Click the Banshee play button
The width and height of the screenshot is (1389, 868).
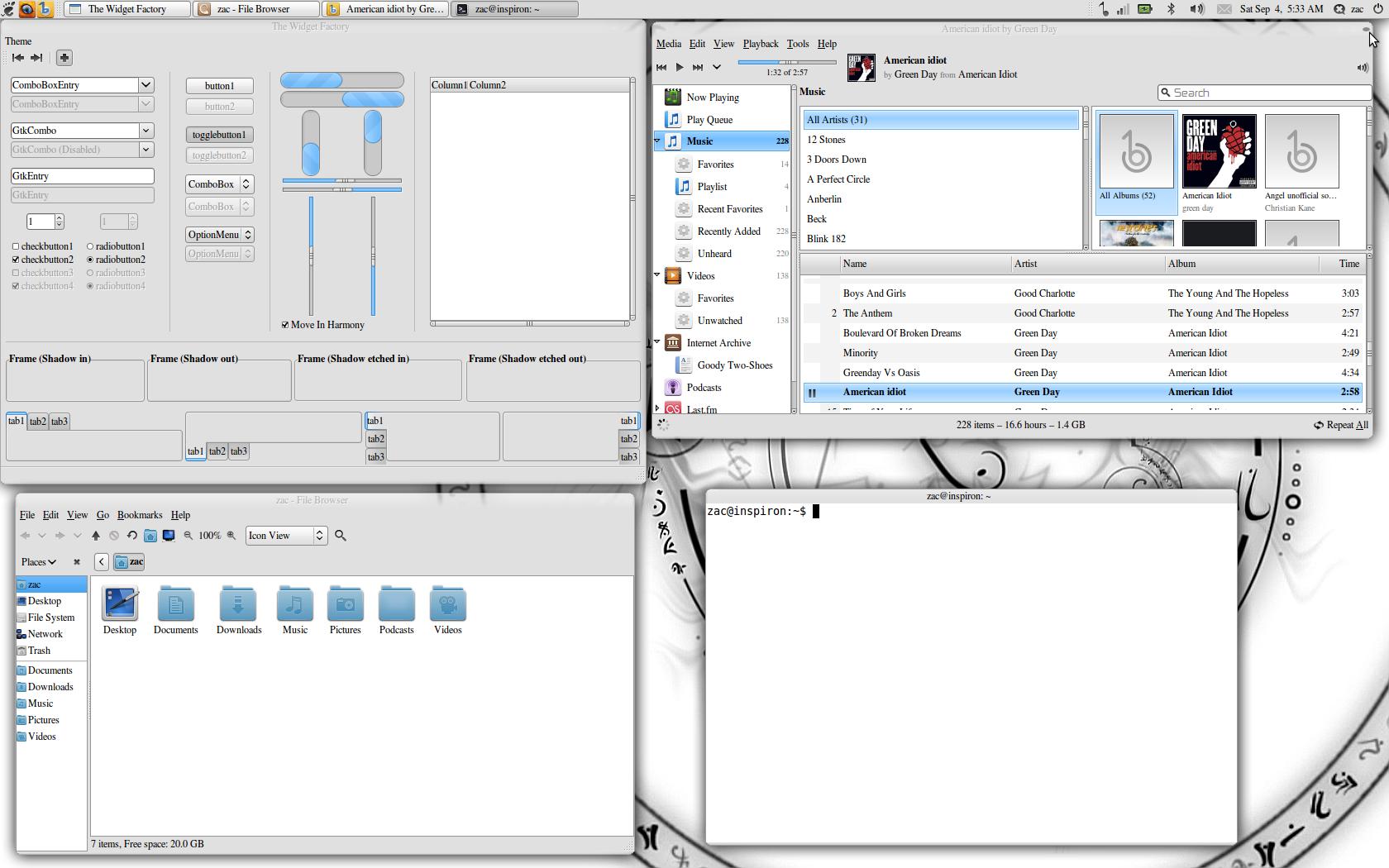coord(680,67)
